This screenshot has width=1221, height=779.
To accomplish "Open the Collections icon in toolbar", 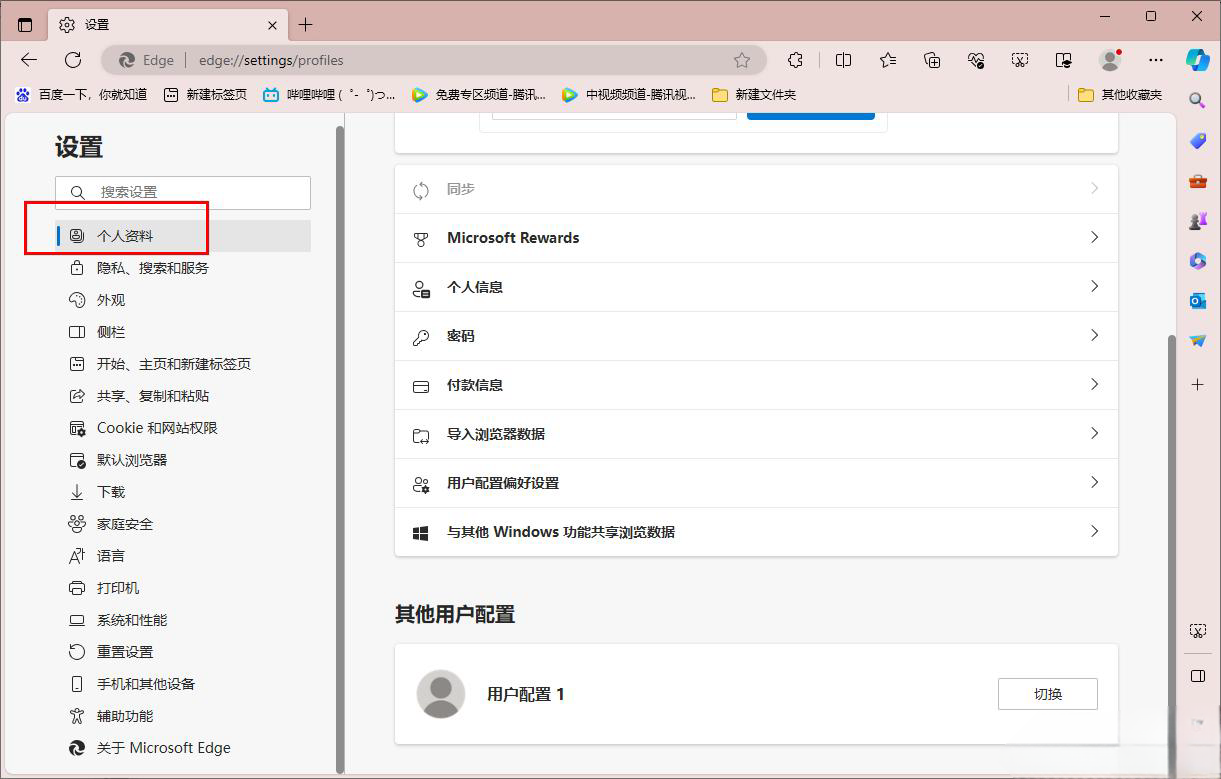I will coord(932,60).
